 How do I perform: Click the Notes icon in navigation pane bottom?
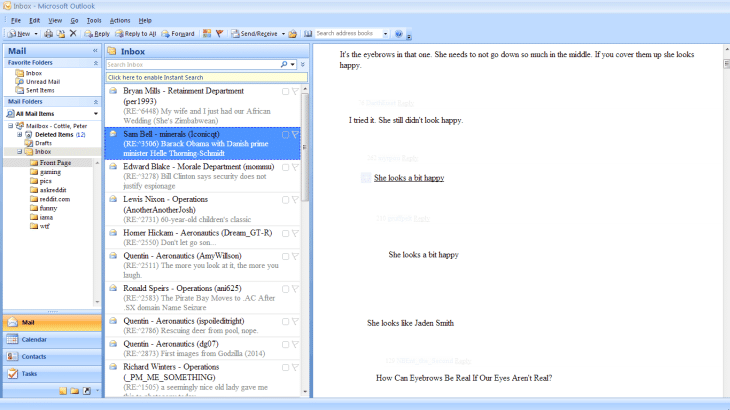[62, 390]
